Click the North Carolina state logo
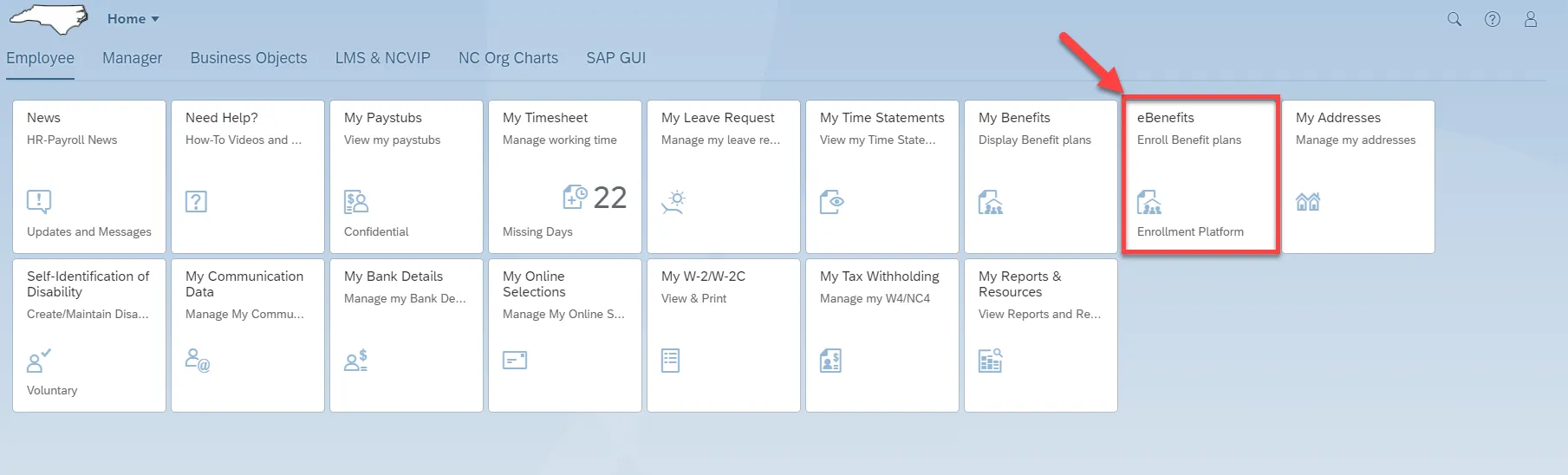The height and width of the screenshot is (475, 1568). [49, 19]
